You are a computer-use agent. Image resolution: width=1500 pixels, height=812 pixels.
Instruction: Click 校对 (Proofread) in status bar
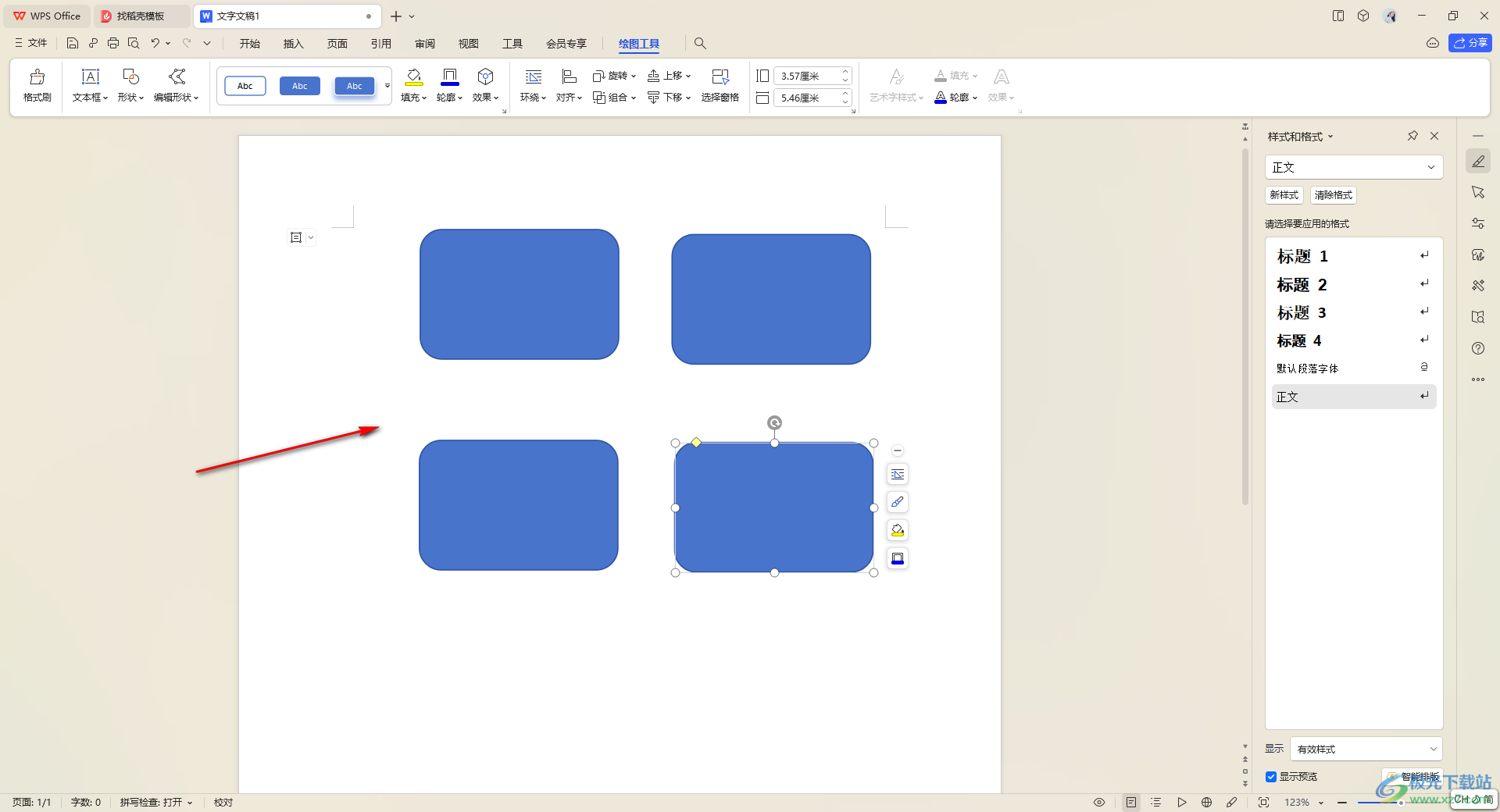[223, 803]
